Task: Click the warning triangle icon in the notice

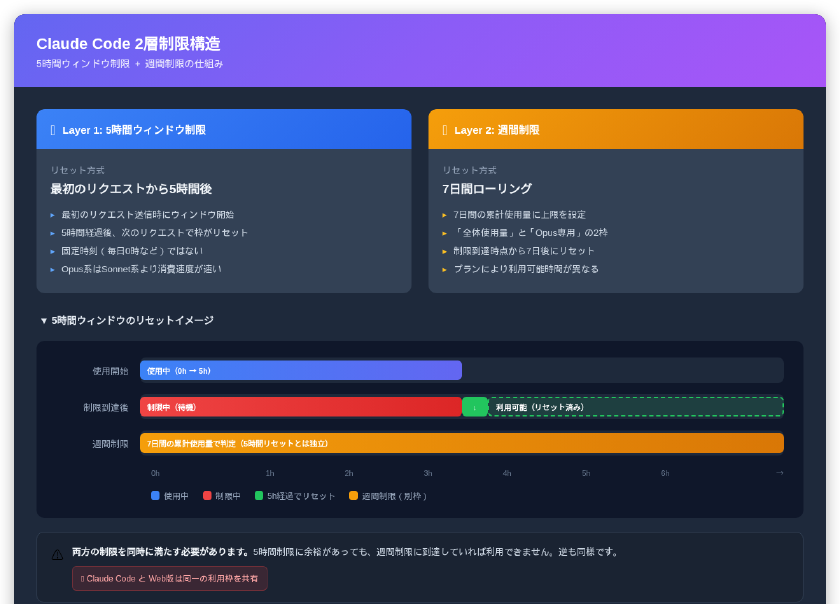Action: (x=56, y=555)
